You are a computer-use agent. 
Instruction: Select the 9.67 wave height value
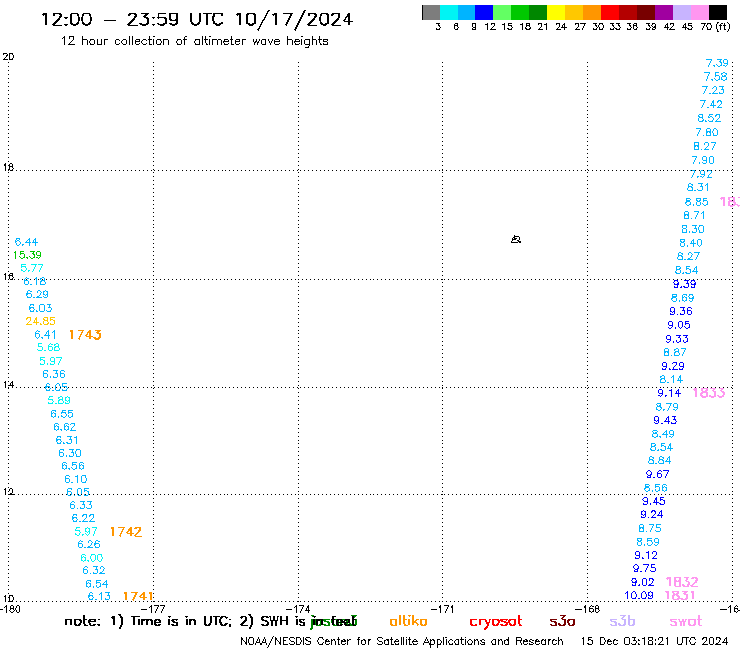pyautogui.click(x=657, y=474)
